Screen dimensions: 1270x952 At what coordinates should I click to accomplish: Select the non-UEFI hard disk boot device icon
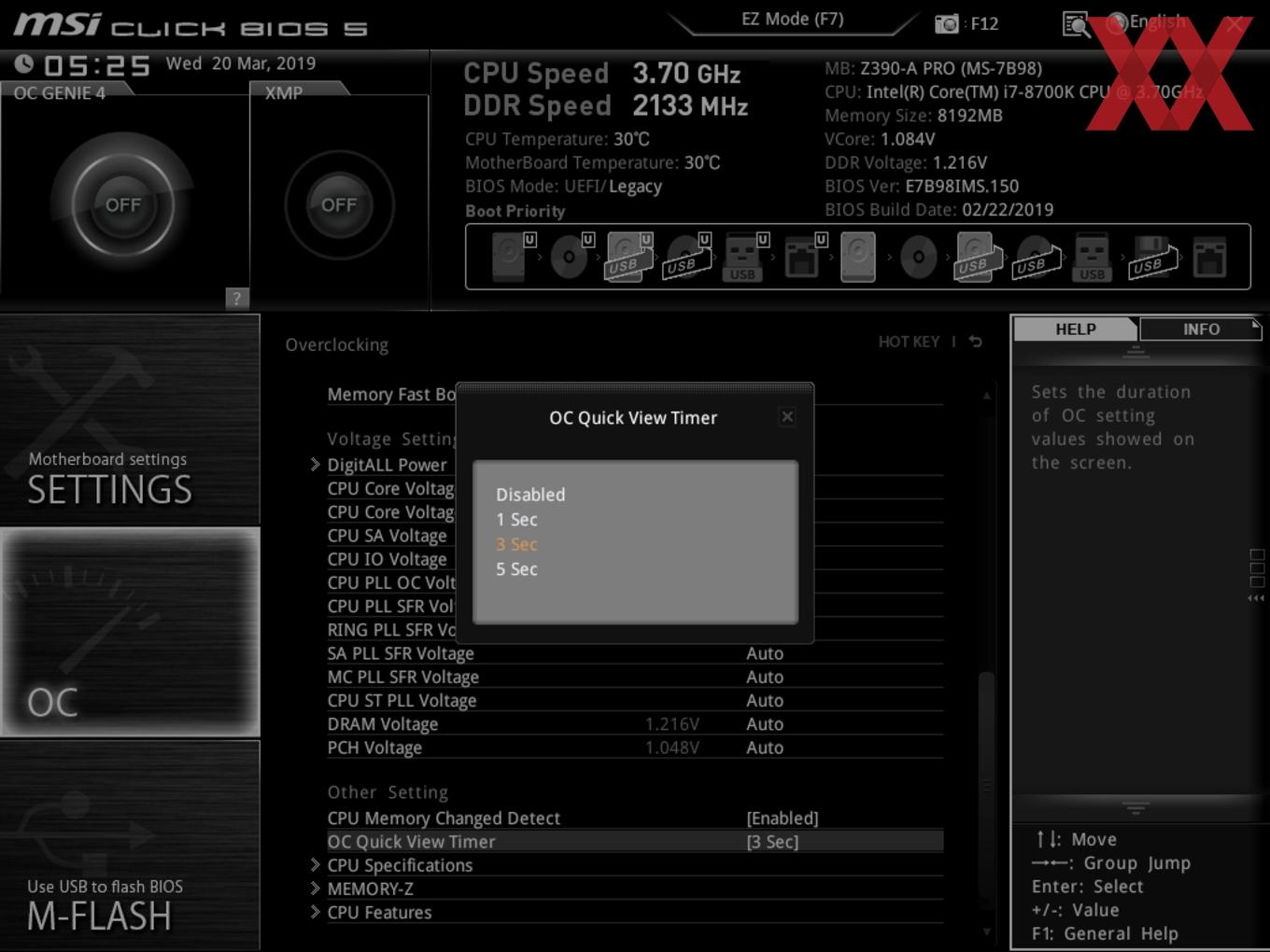coord(857,257)
